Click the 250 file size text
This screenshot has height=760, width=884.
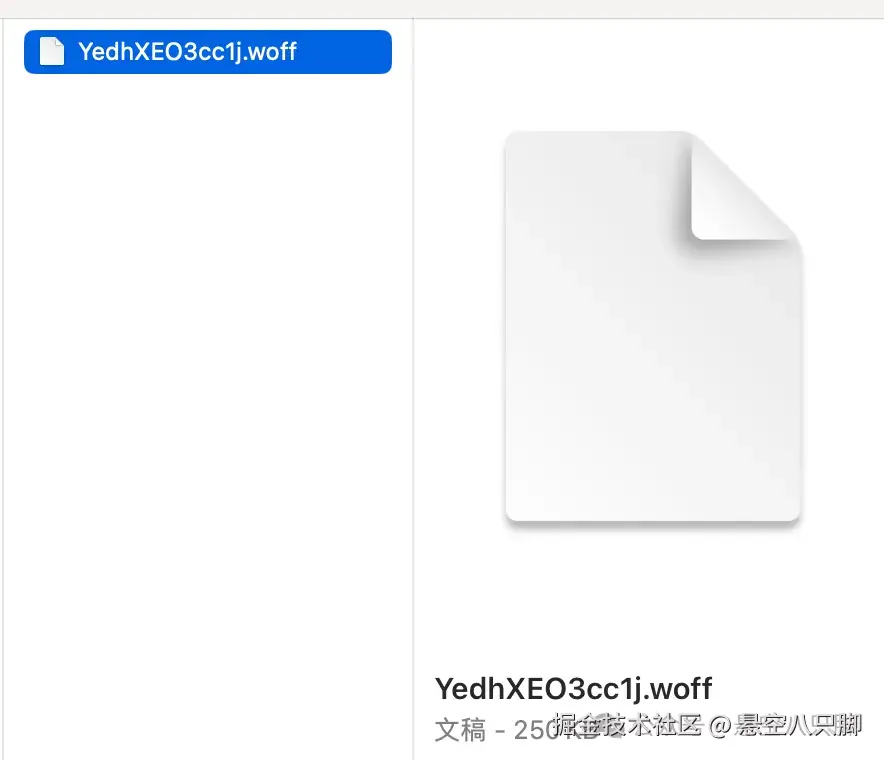tap(533, 730)
